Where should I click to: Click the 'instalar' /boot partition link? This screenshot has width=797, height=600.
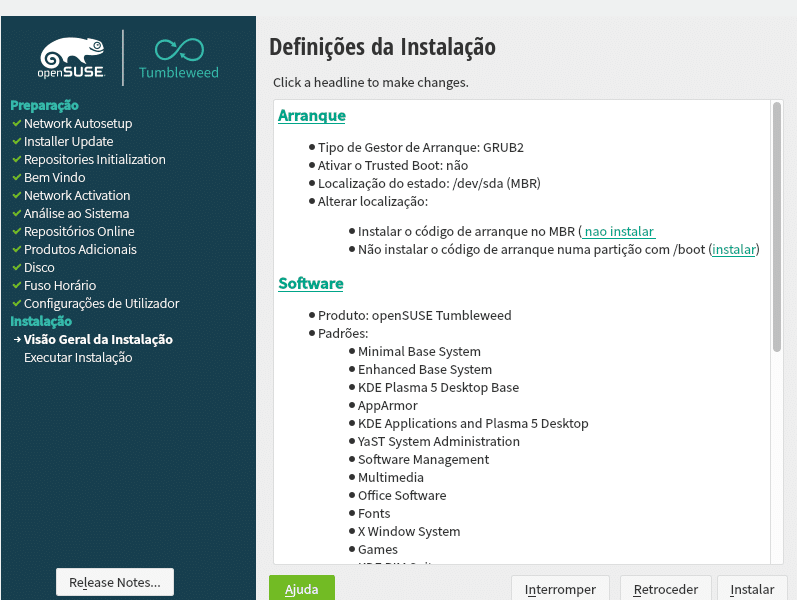pos(733,249)
